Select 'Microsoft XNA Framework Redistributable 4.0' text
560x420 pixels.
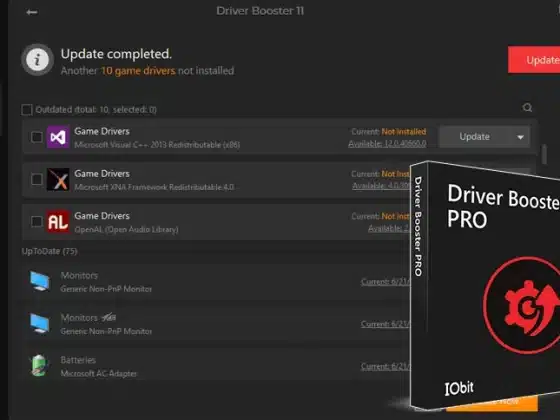[x=154, y=187]
